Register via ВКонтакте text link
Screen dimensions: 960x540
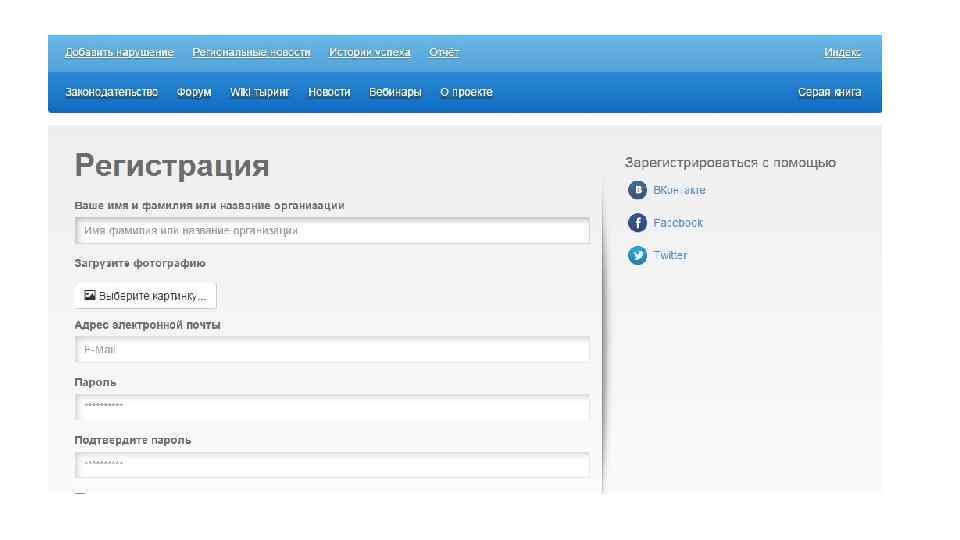pos(680,190)
